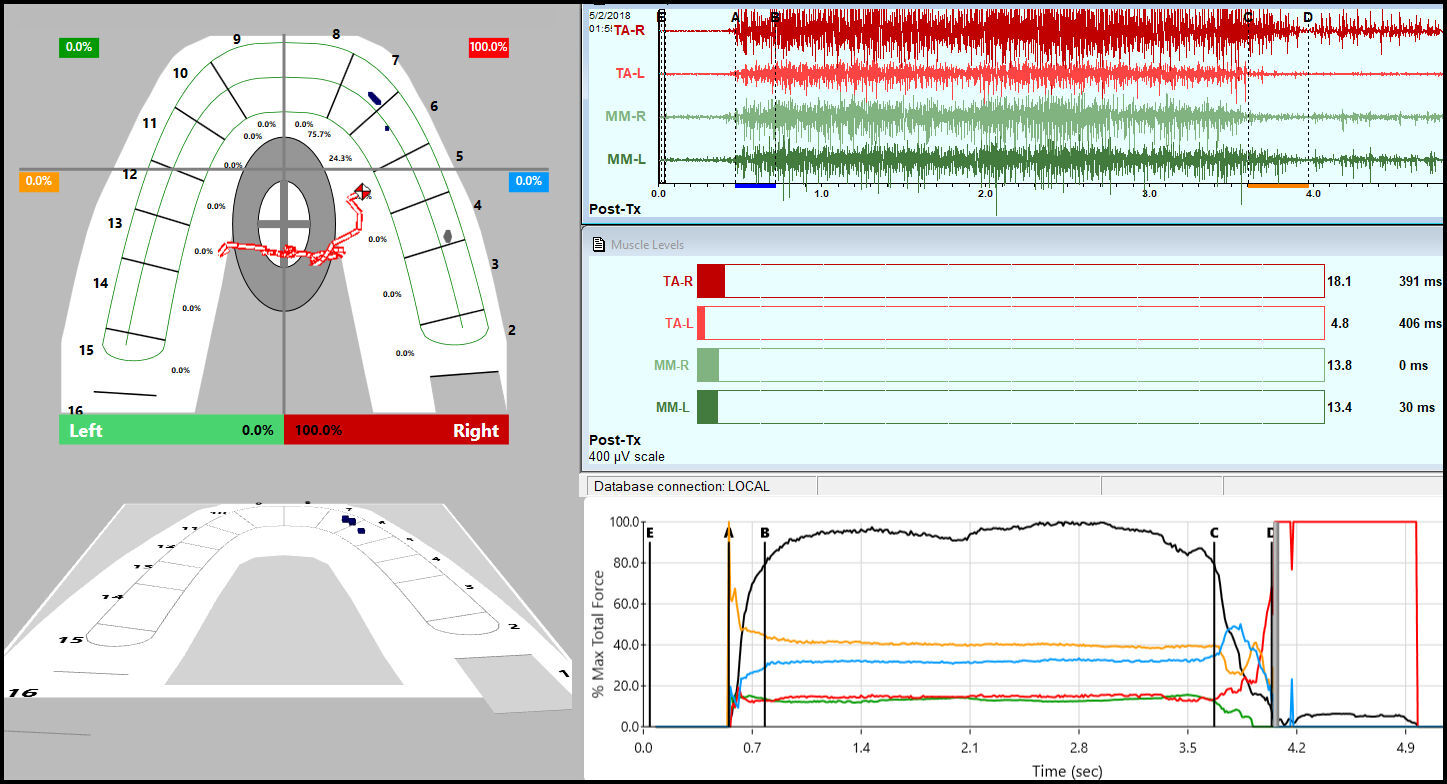Image resolution: width=1447 pixels, height=784 pixels.
Task: Click the green Left force bar
Action: click(x=170, y=430)
